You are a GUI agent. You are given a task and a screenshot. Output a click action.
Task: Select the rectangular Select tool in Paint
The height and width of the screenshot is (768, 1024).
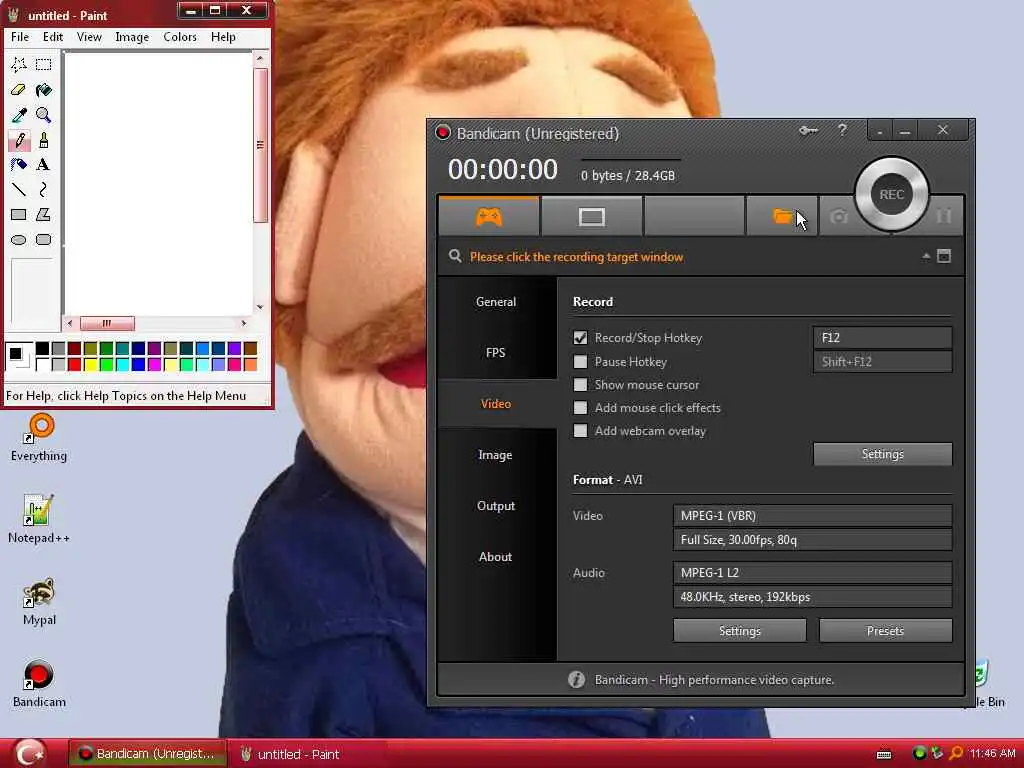point(43,64)
